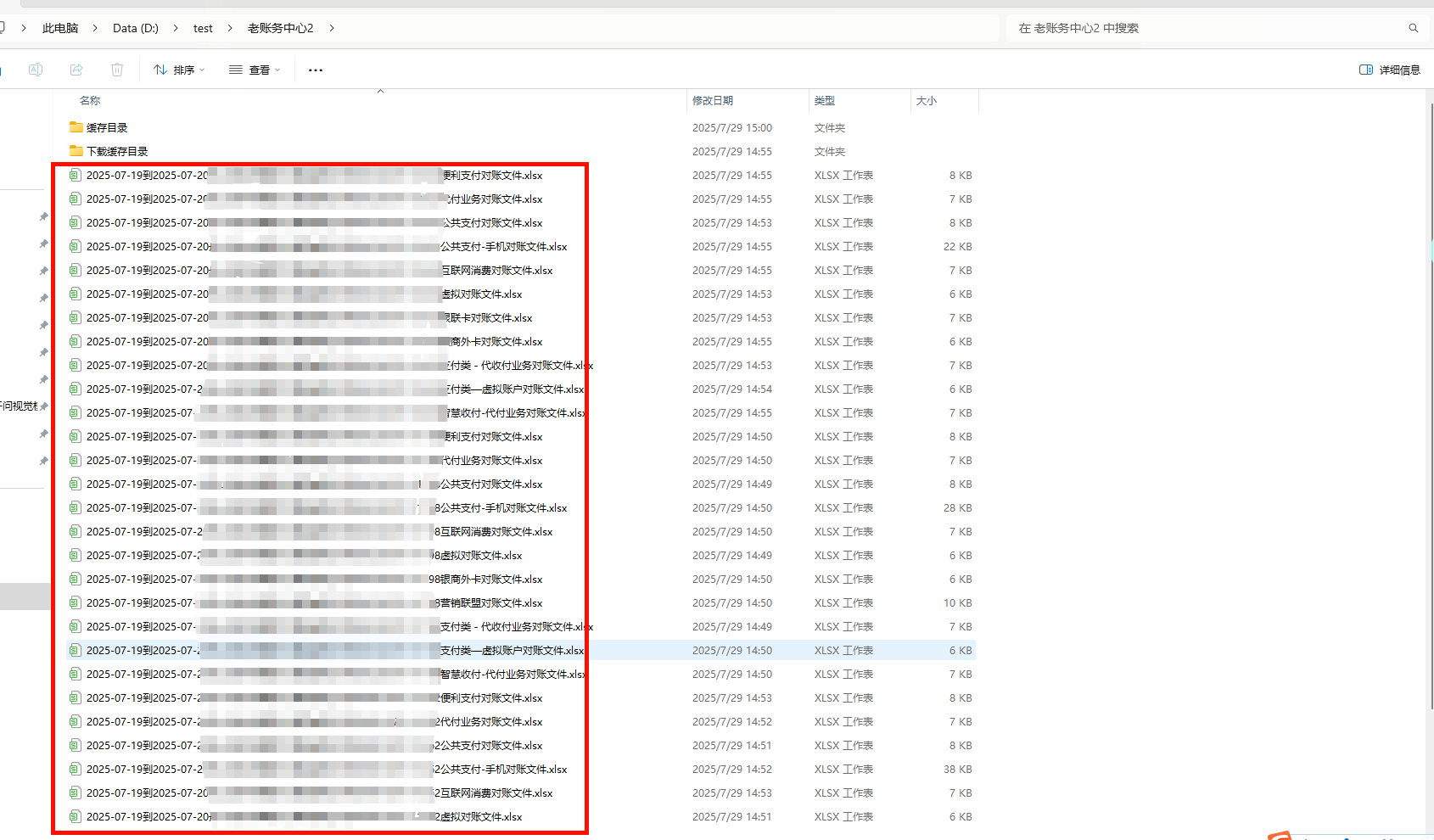1434x840 pixels.
Task: Open the 排序 sort dropdown
Action: [x=179, y=70]
